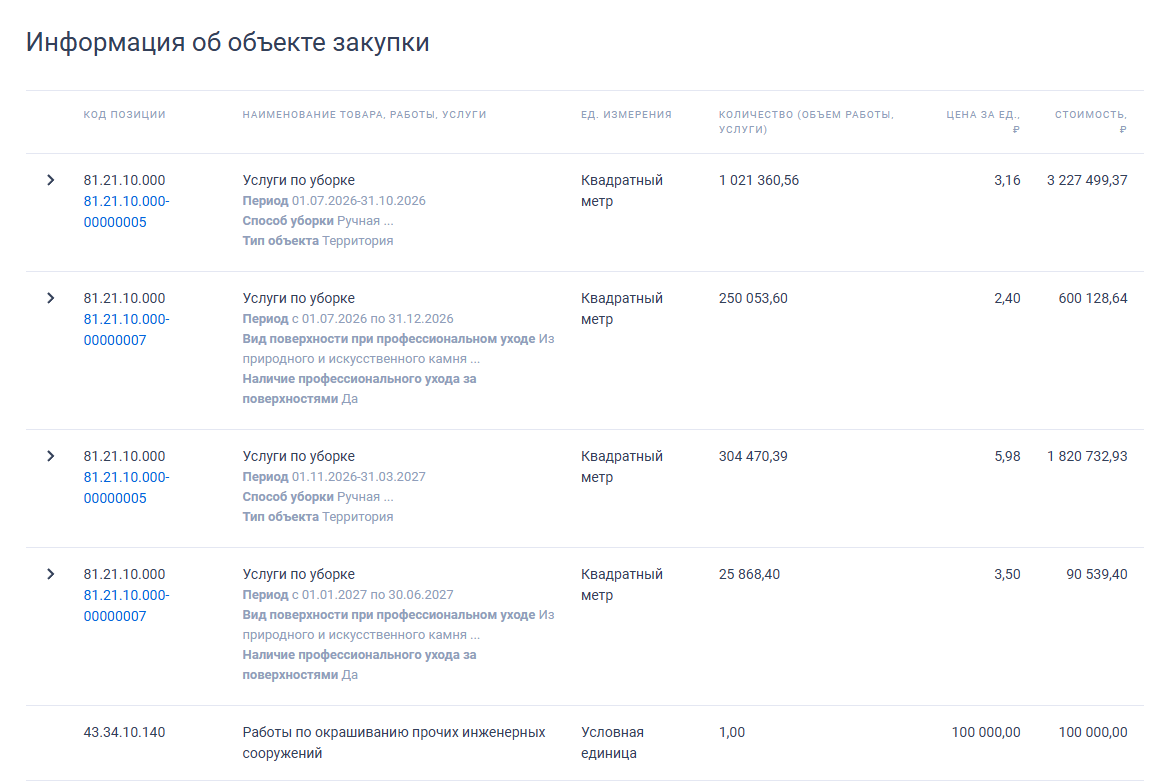Click Услуги по уборке in 3 227 499,37 row
The width and height of the screenshot is (1154, 784).
point(299,180)
